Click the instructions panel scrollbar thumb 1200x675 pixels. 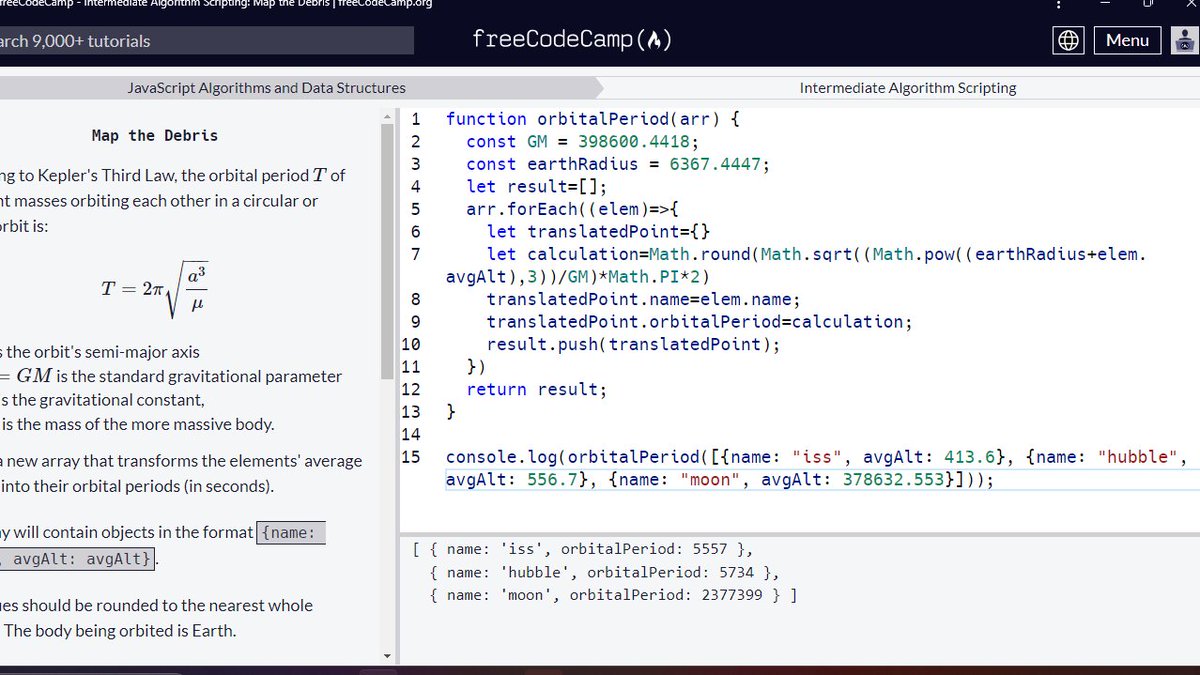coord(388,252)
